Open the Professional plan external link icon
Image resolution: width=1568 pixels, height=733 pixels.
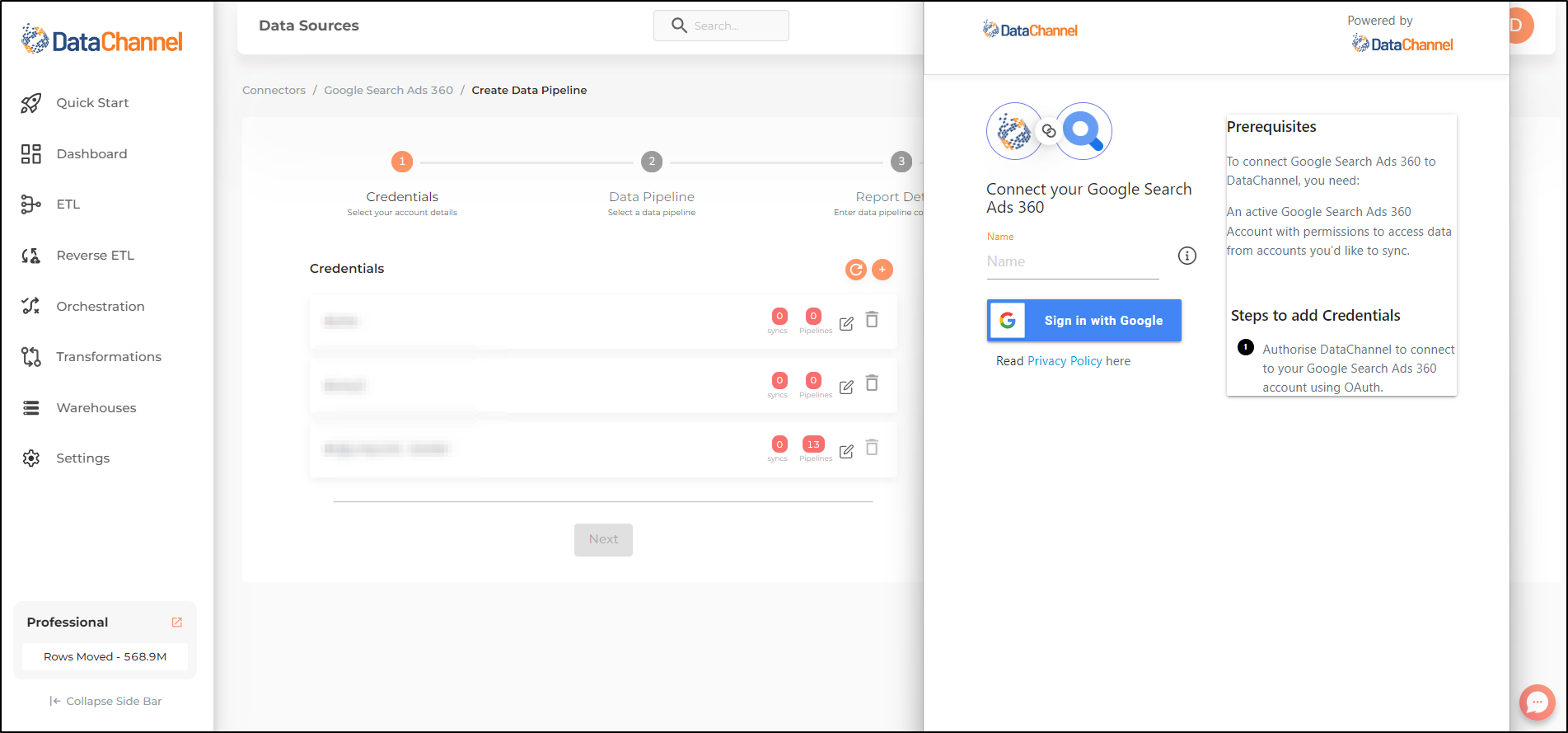point(176,623)
